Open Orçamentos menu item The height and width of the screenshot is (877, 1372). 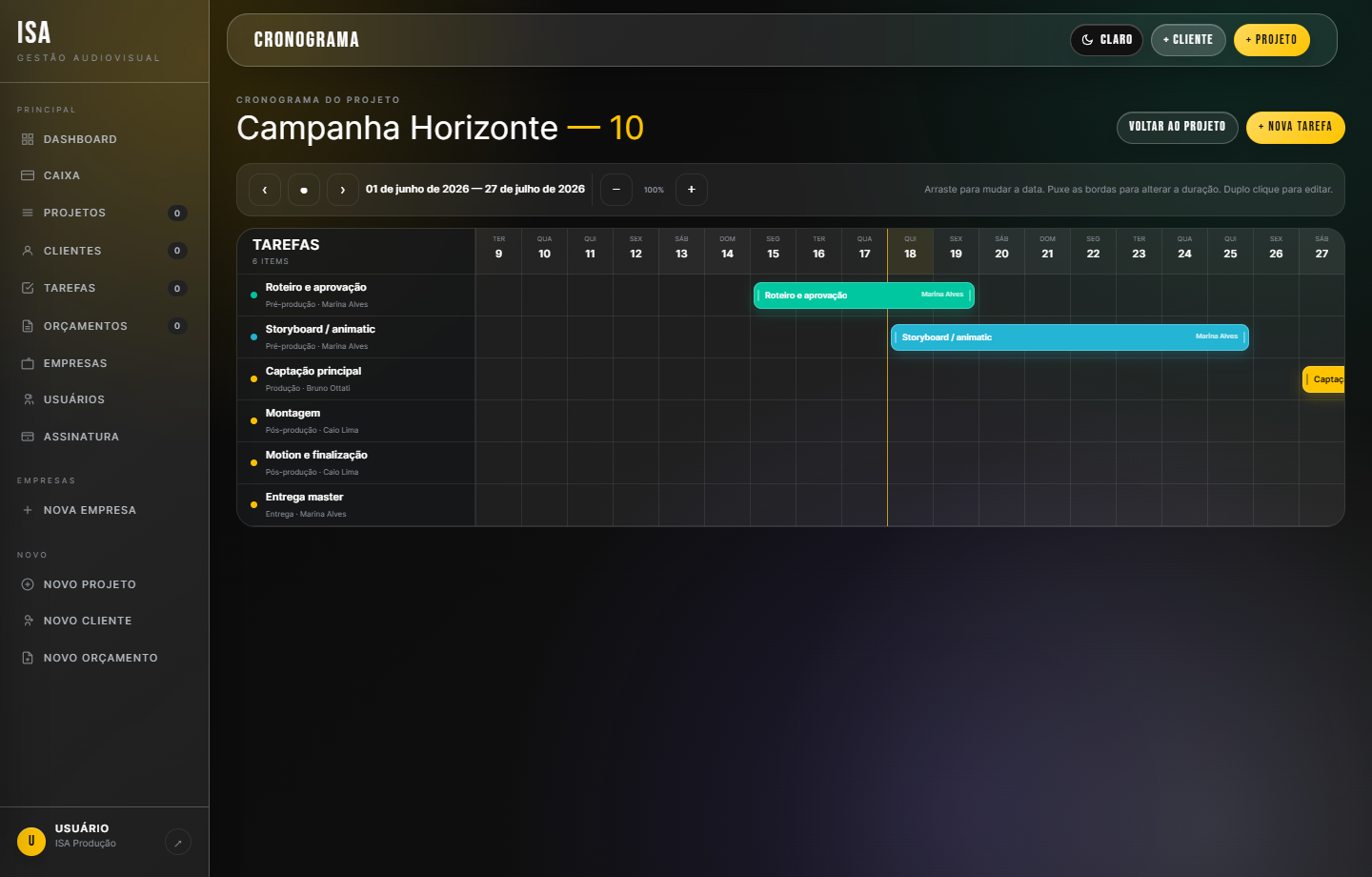(x=104, y=326)
